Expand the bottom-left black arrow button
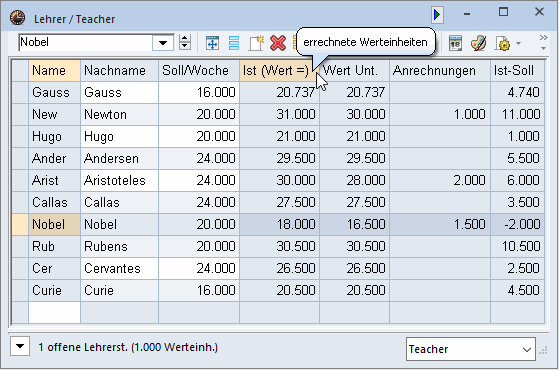The image size is (559, 370). coord(20,346)
